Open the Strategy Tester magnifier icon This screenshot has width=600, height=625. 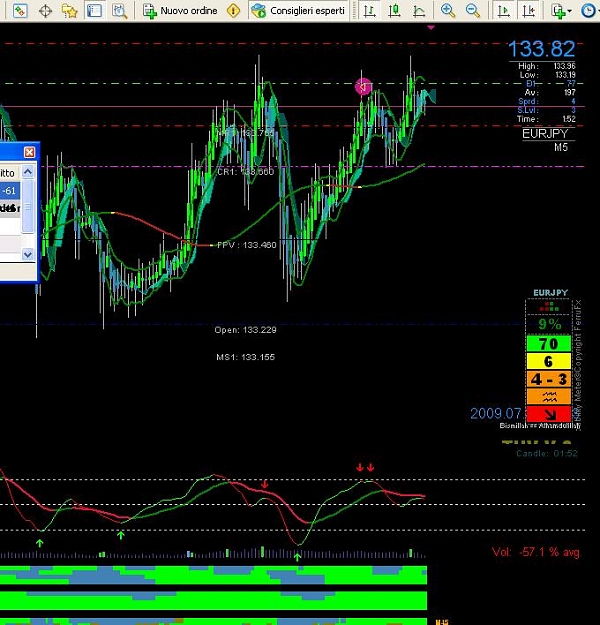119,11
